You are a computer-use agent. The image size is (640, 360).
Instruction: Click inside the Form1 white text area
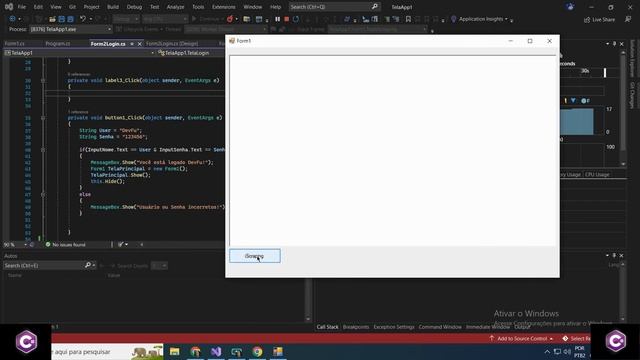tap(392, 151)
